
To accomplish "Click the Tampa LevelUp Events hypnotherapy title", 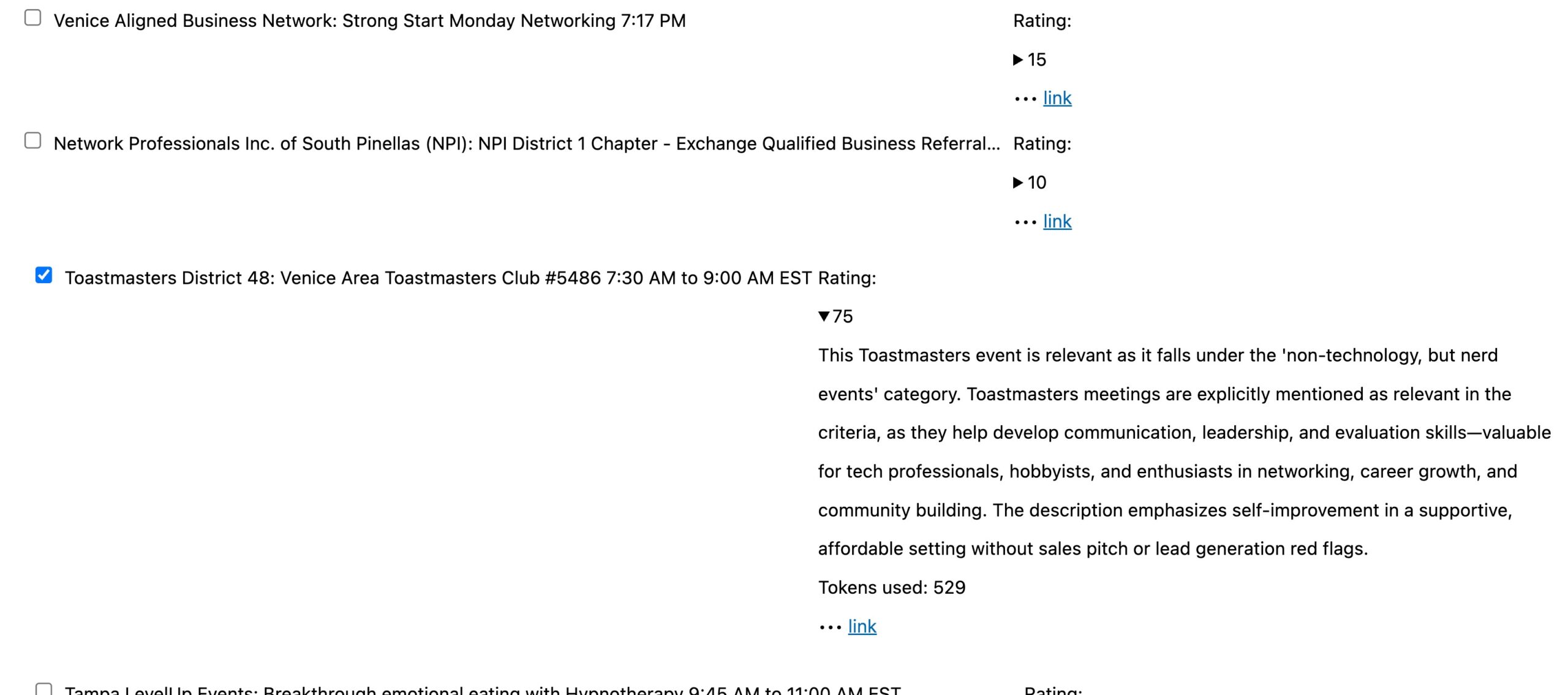I will click(x=483, y=690).
